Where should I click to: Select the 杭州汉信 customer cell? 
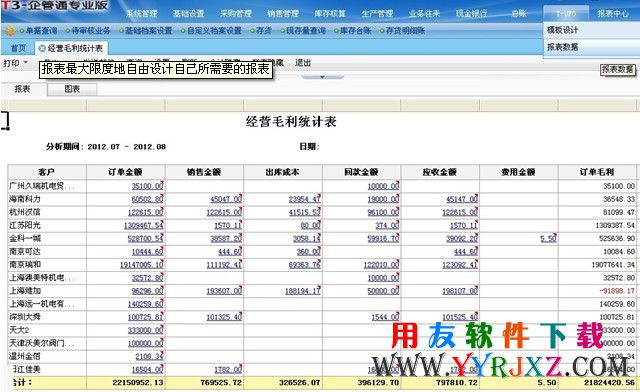point(47,212)
